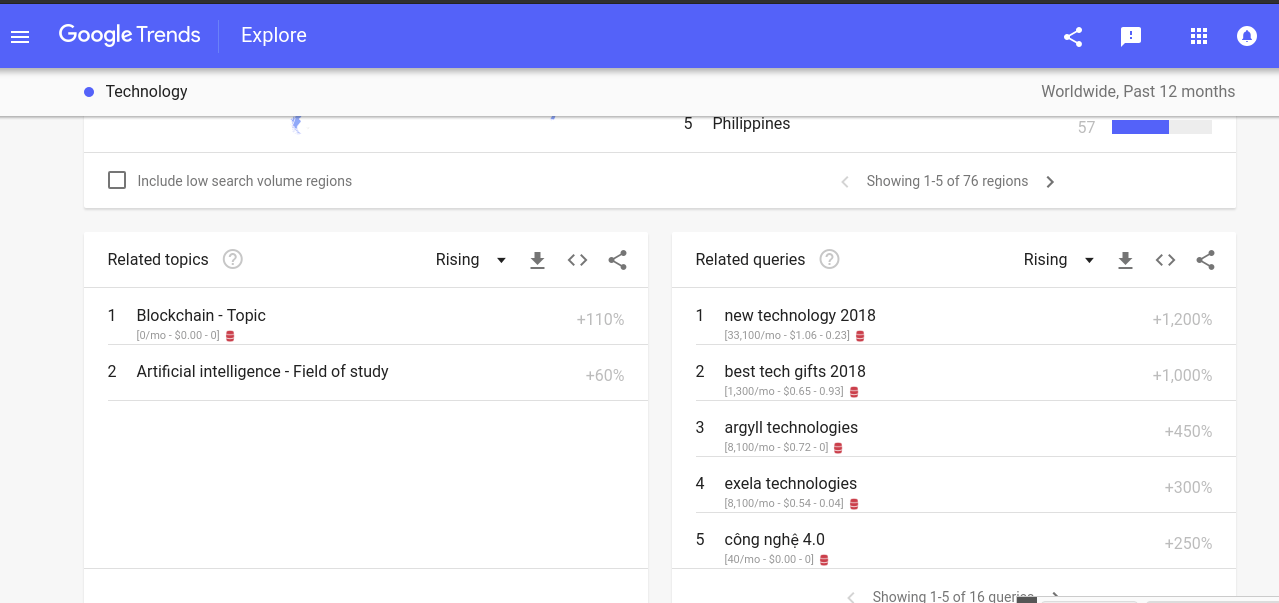
Task: Click +1,200% value for new technology 2018
Action: pos(1182,320)
